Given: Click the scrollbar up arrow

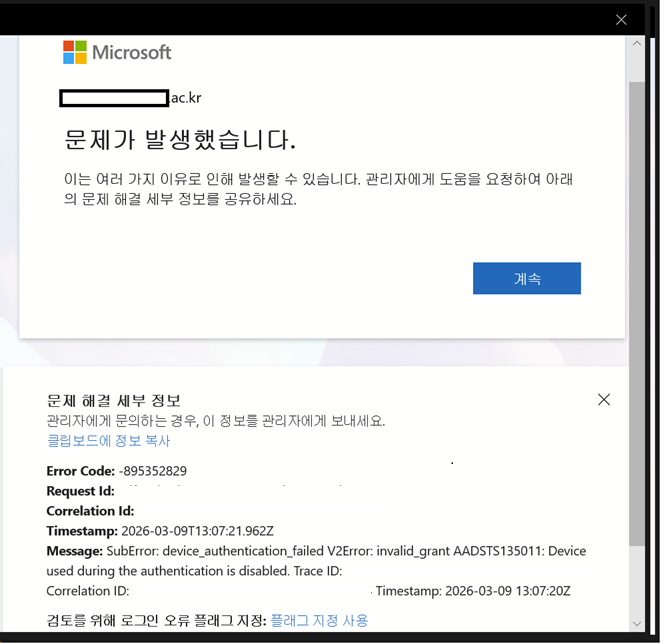Looking at the screenshot, I should coord(637,43).
